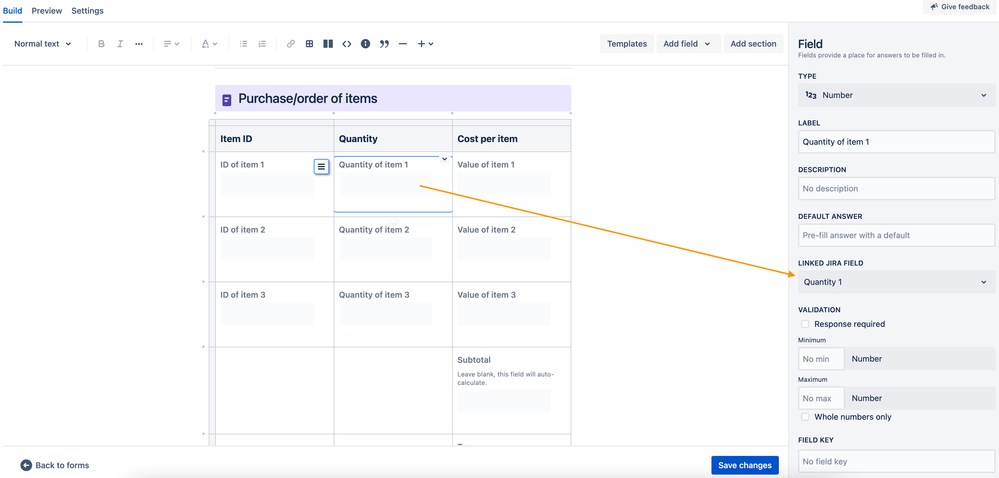Open the text alignment menu
The image size is (999, 478).
tap(171, 44)
